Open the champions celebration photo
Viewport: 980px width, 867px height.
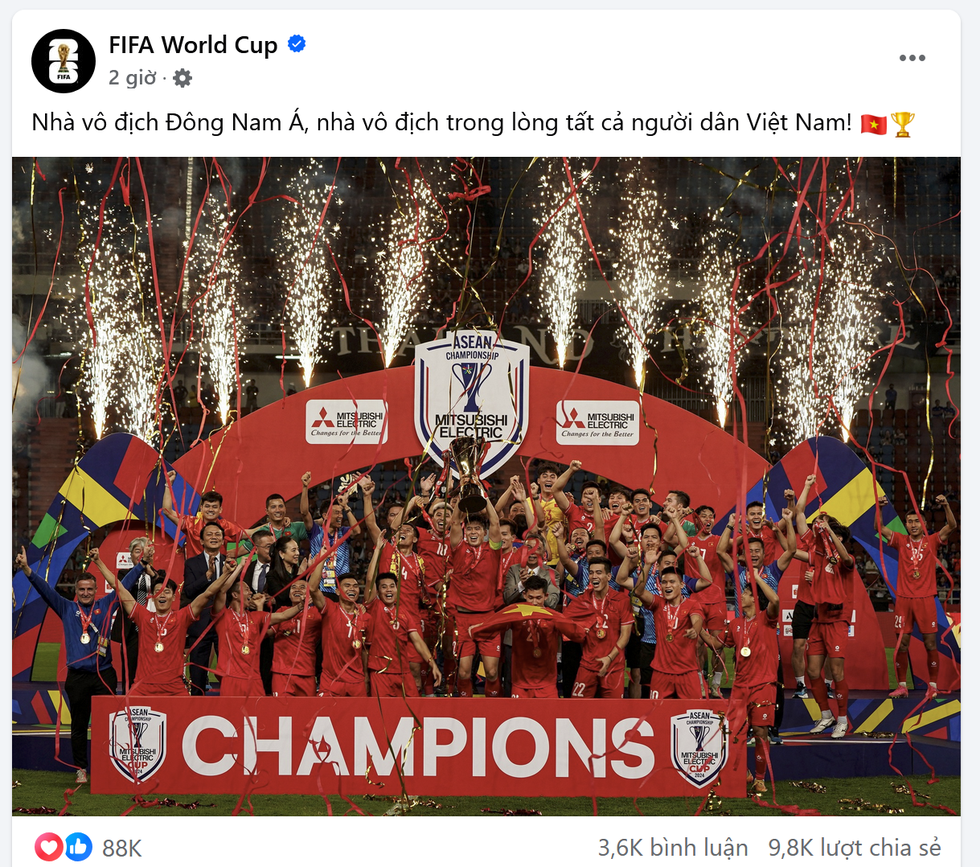coord(486,486)
